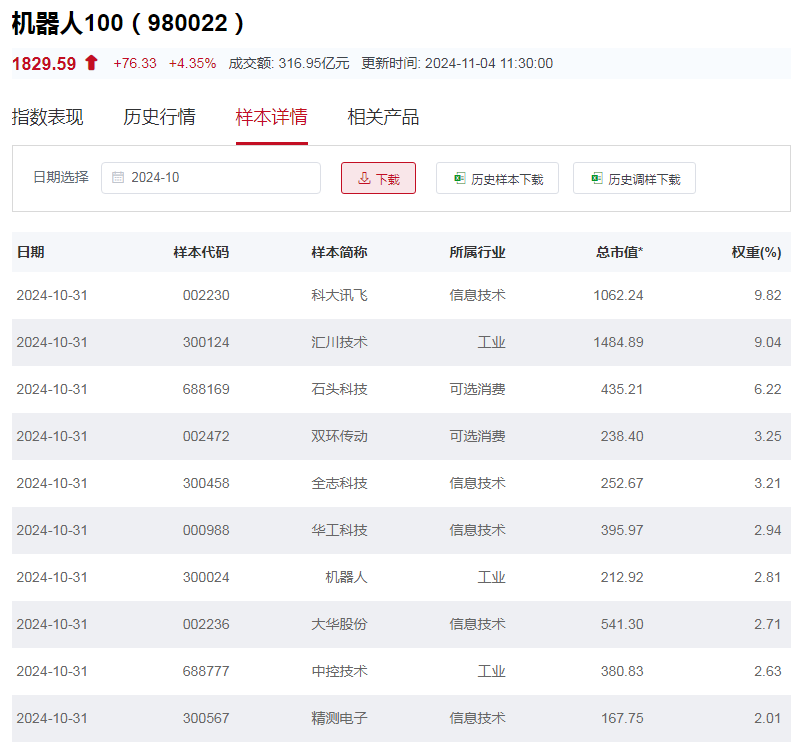Image resolution: width=797 pixels, height=747 pixels.
Task: Click the 历史样本下载 button
Action: [x=498, y=178]
